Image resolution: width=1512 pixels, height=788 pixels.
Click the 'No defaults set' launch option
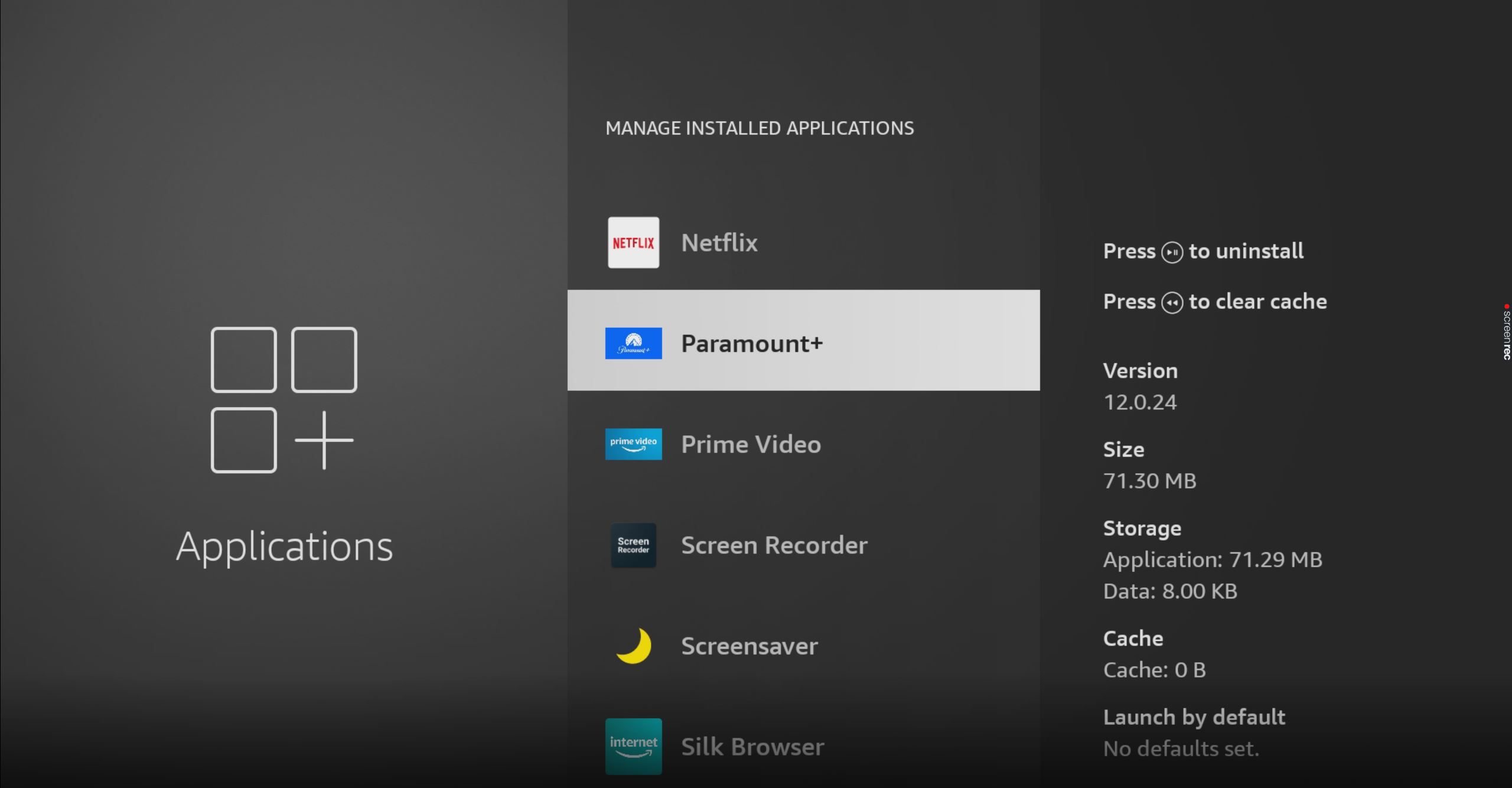(1181, 748)
